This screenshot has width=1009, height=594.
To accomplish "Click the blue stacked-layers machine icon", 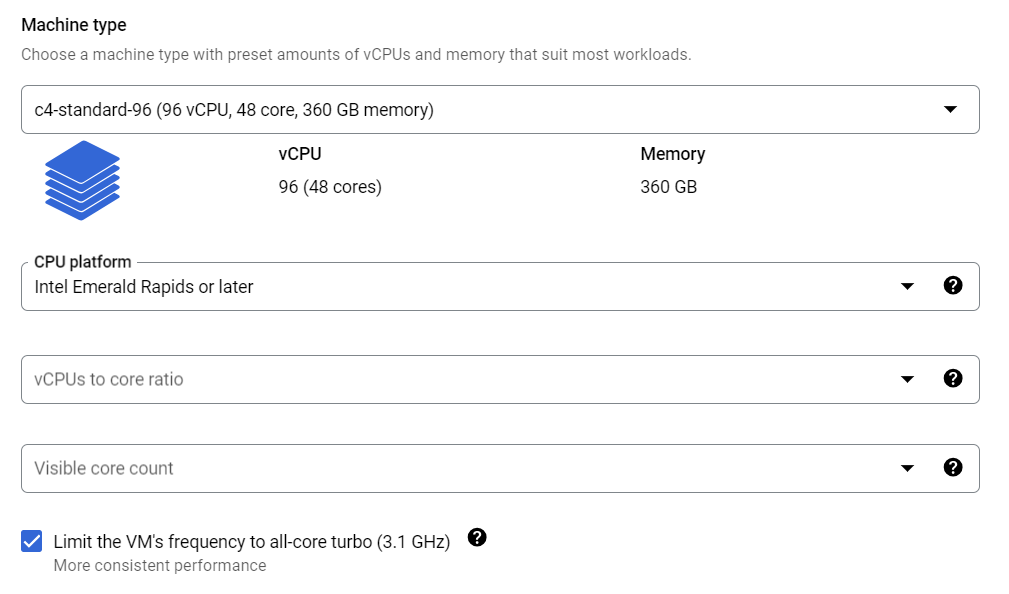I will 82,180.
